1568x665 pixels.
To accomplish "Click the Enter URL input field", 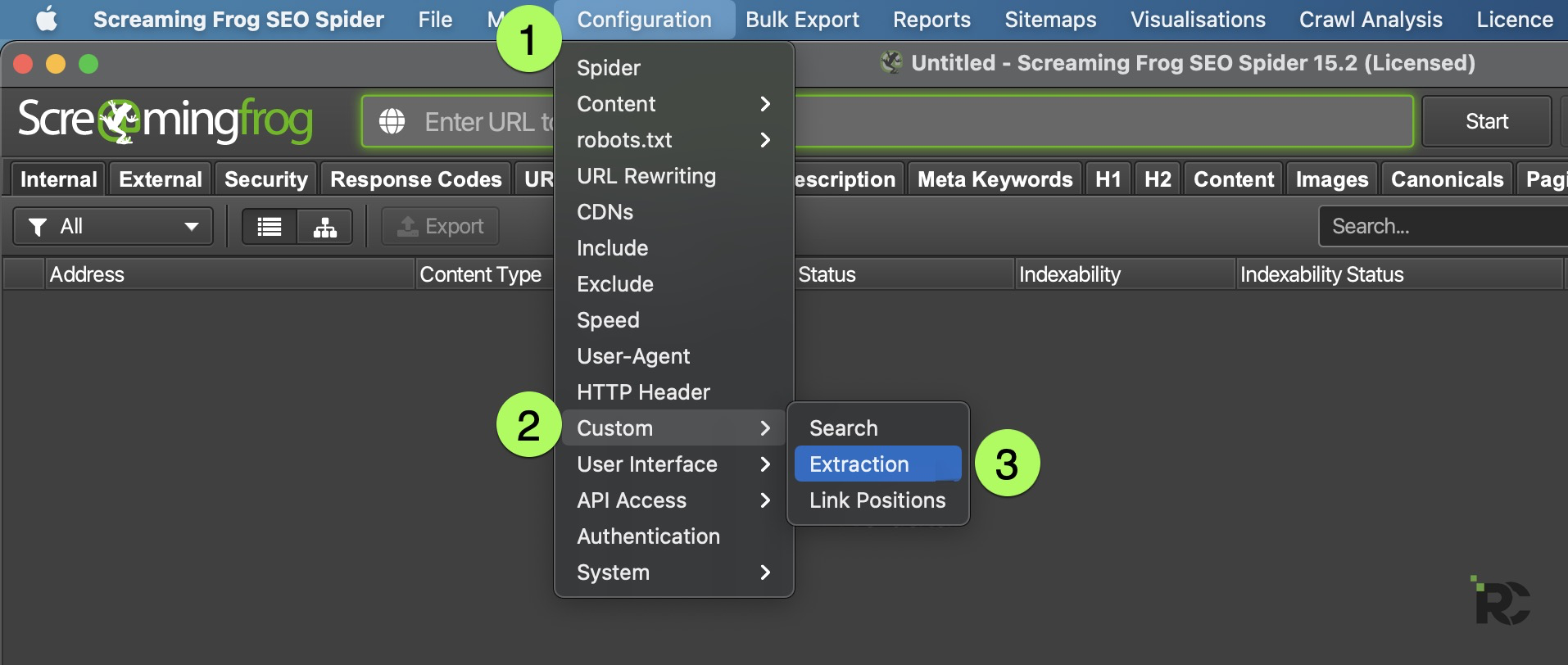I will (887, 121).
